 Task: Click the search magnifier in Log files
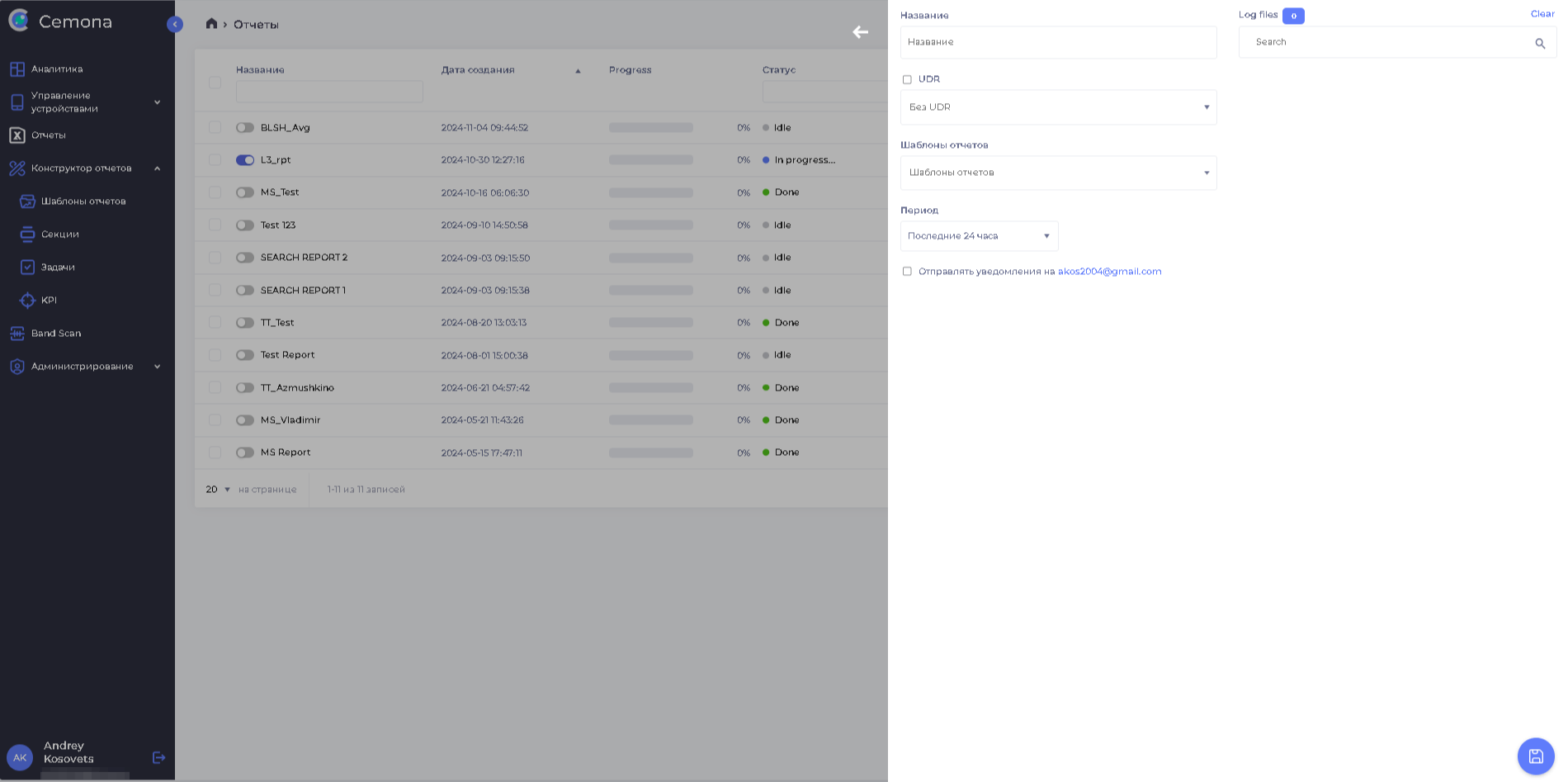coord(1539,43)
